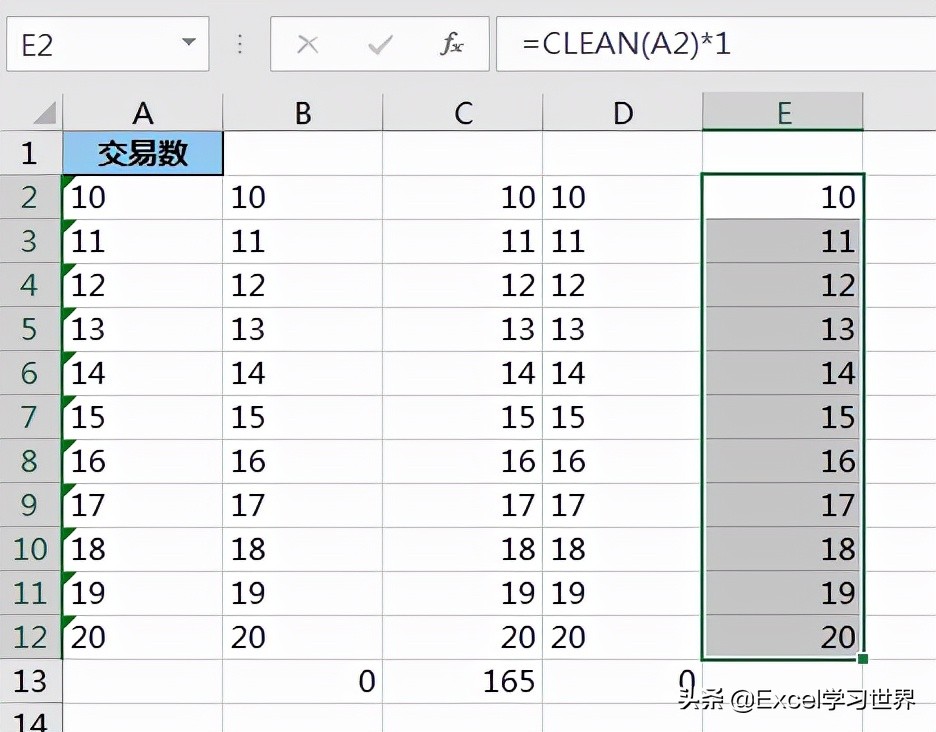The width and height of the screenshot is (936, 732).
Task: Select row 11 header
Action: (31, 593)
